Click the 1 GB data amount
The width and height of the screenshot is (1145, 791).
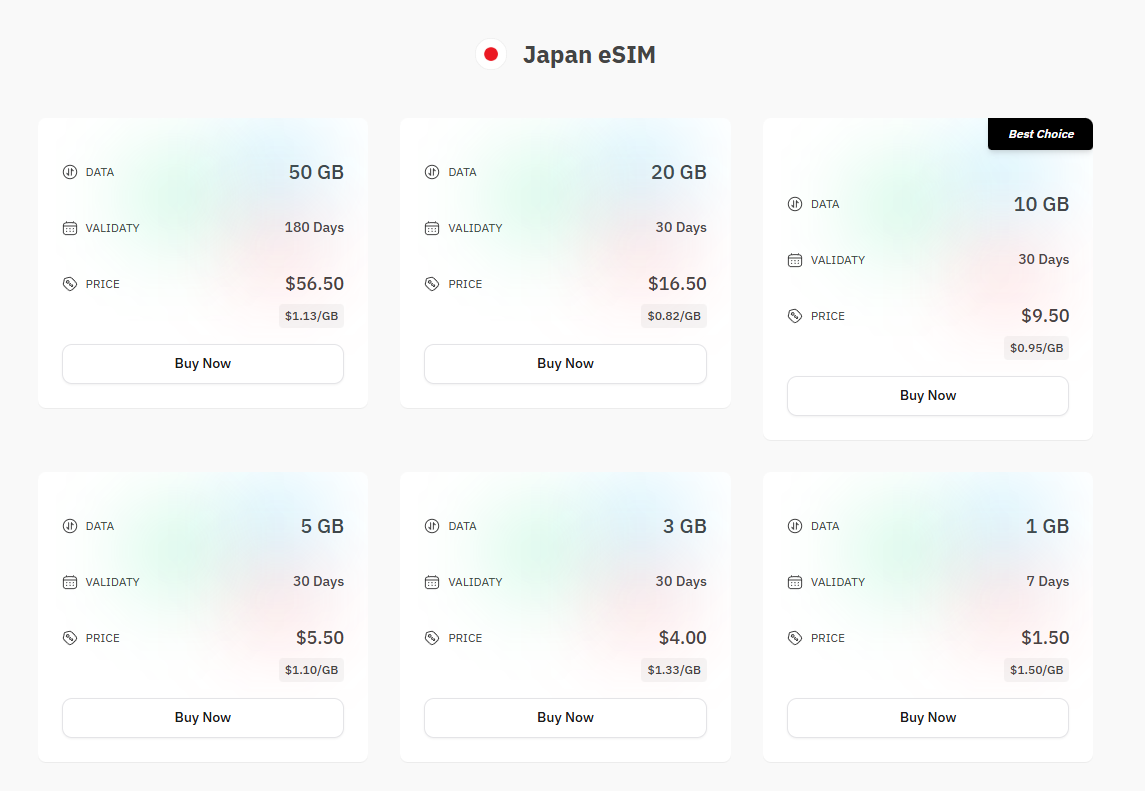coord(1047,526)
